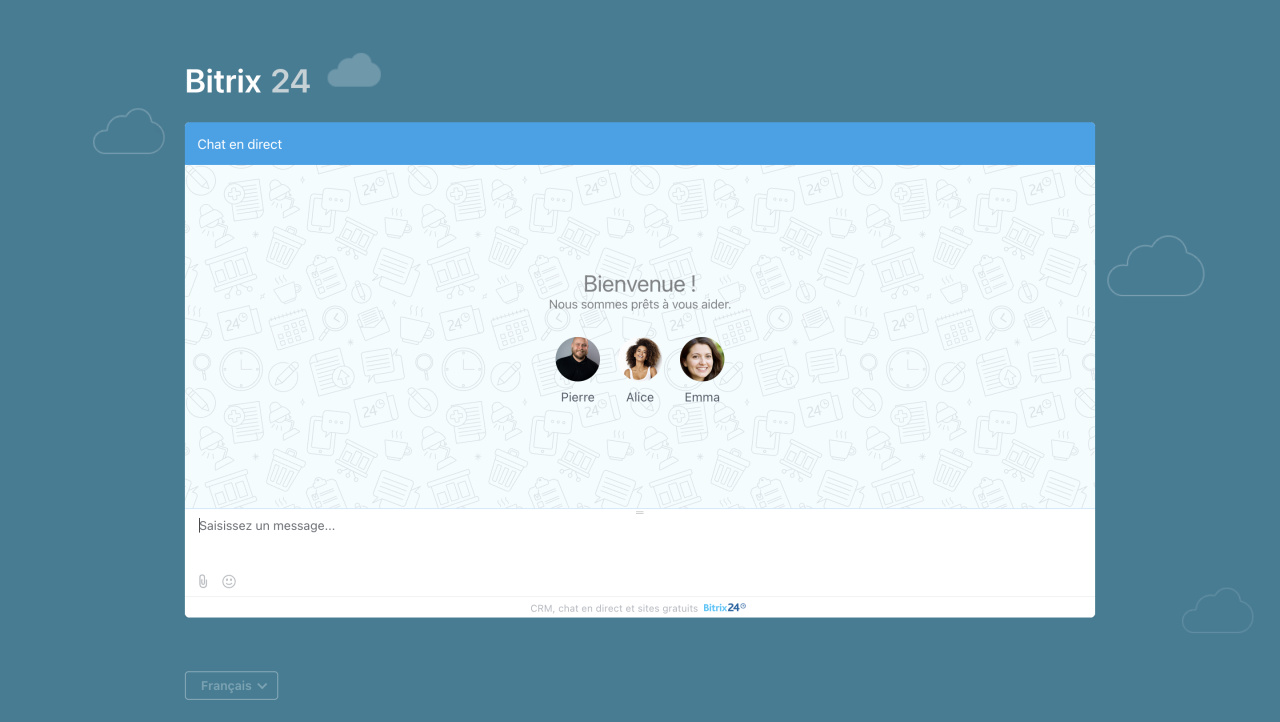The width and height of the screenshot is (1280, 722).
Task: Click the Bienvenue ! welcome heading
Action: 640,284
